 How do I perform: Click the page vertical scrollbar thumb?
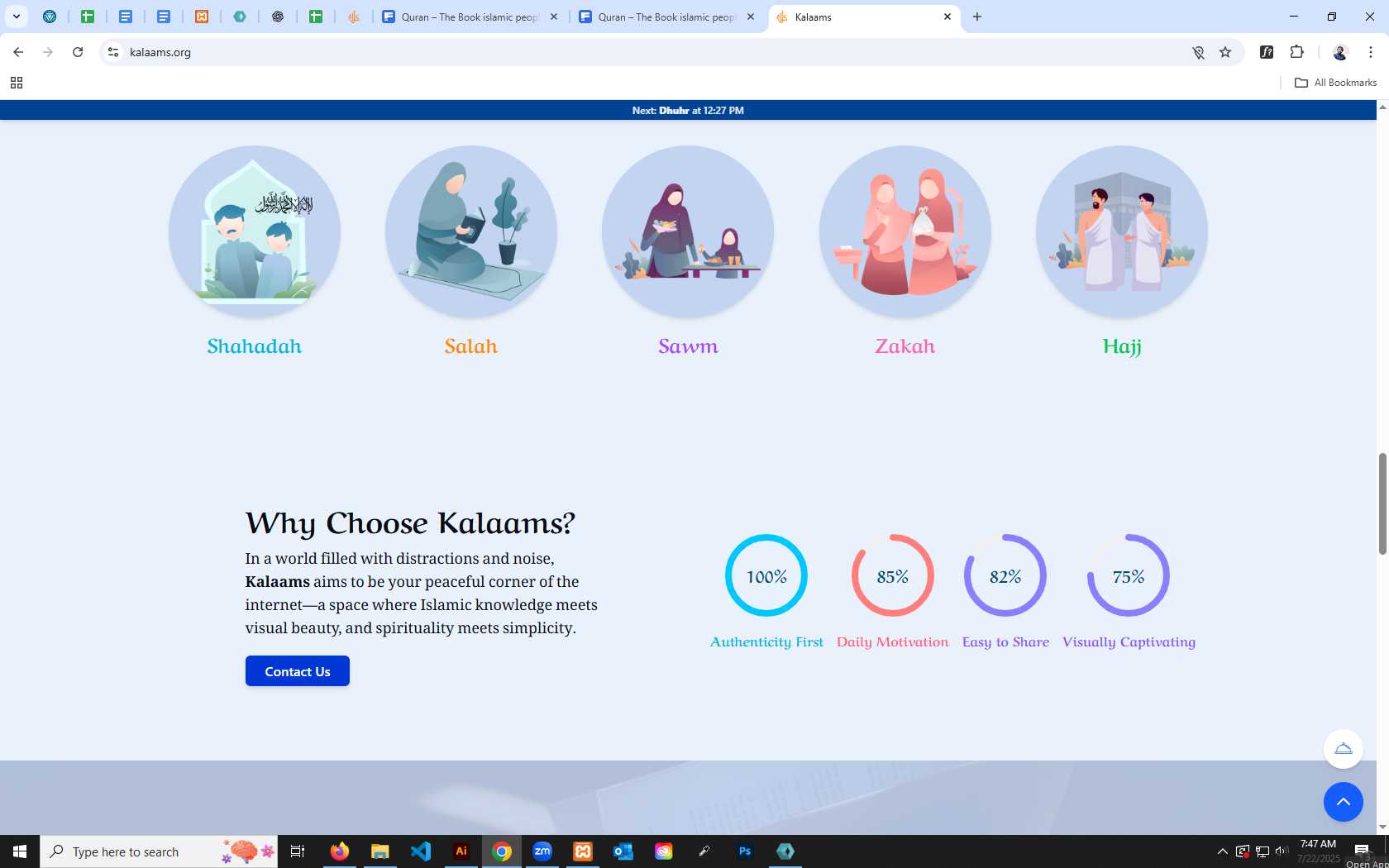1382,503
